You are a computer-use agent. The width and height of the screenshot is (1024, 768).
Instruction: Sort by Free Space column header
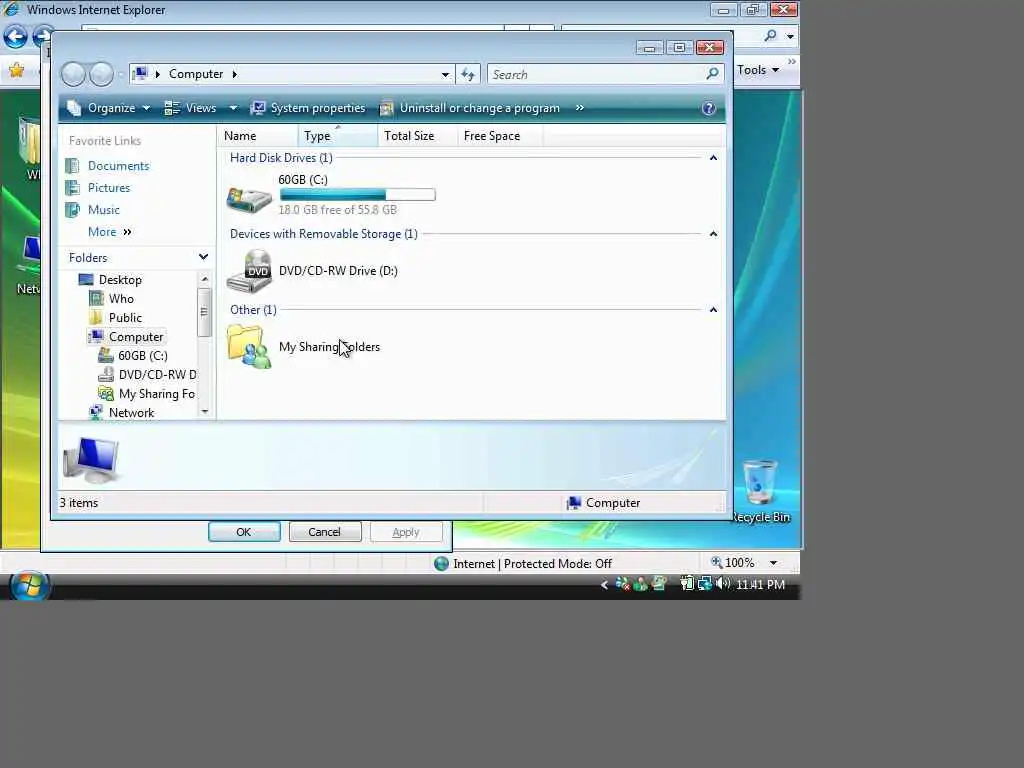[500, 136]
